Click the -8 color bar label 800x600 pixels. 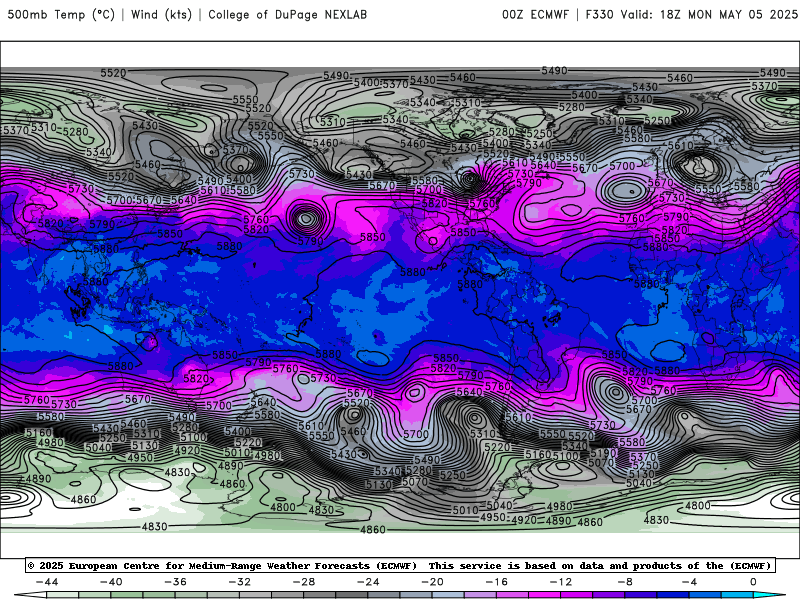tap(625, 582)
